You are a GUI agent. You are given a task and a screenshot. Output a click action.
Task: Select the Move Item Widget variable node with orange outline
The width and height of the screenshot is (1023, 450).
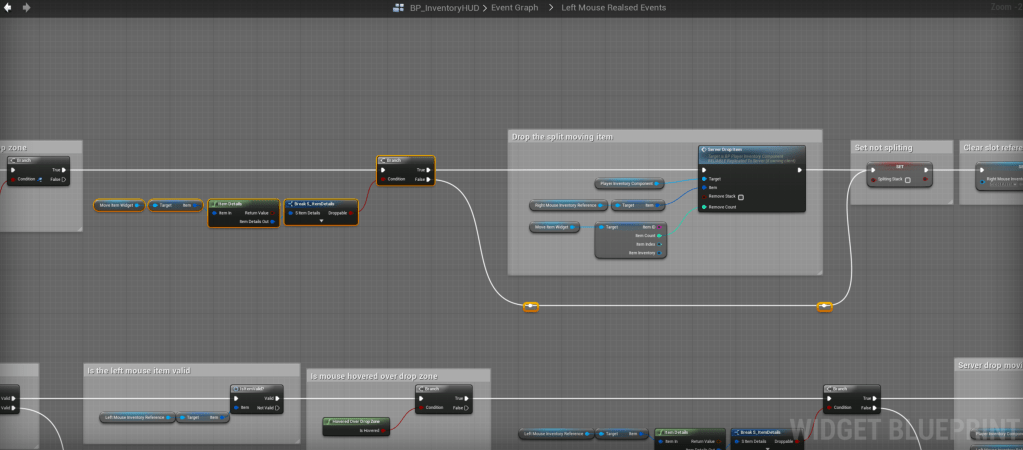point(119,205)
